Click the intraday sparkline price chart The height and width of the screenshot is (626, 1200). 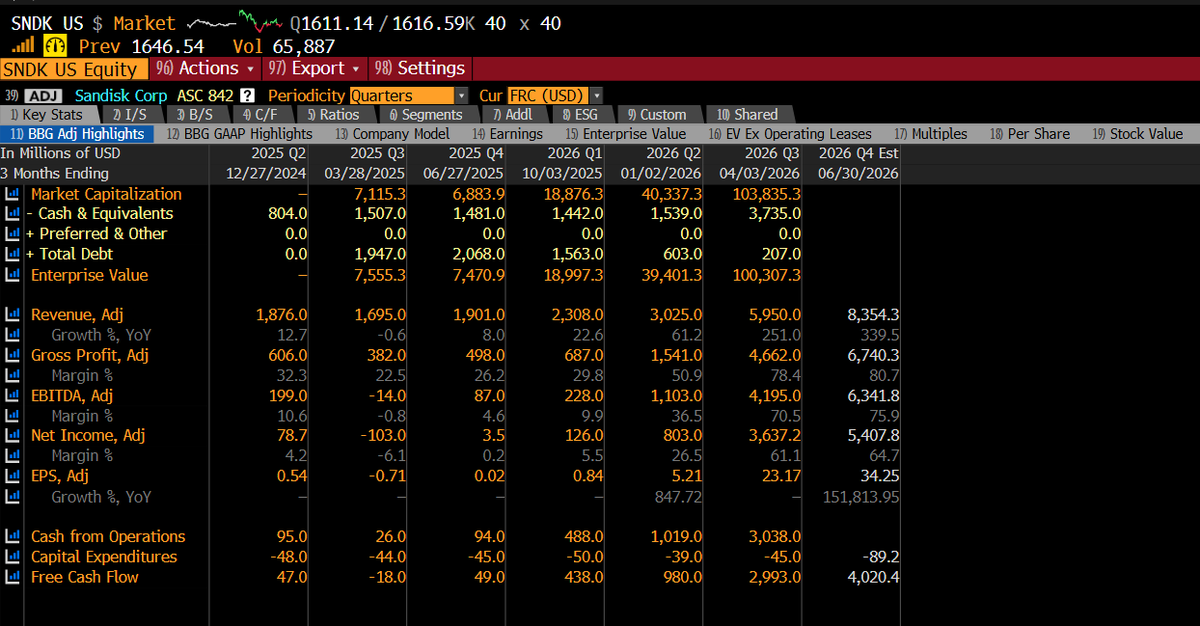pyautogui.click(x=234, y=20)
